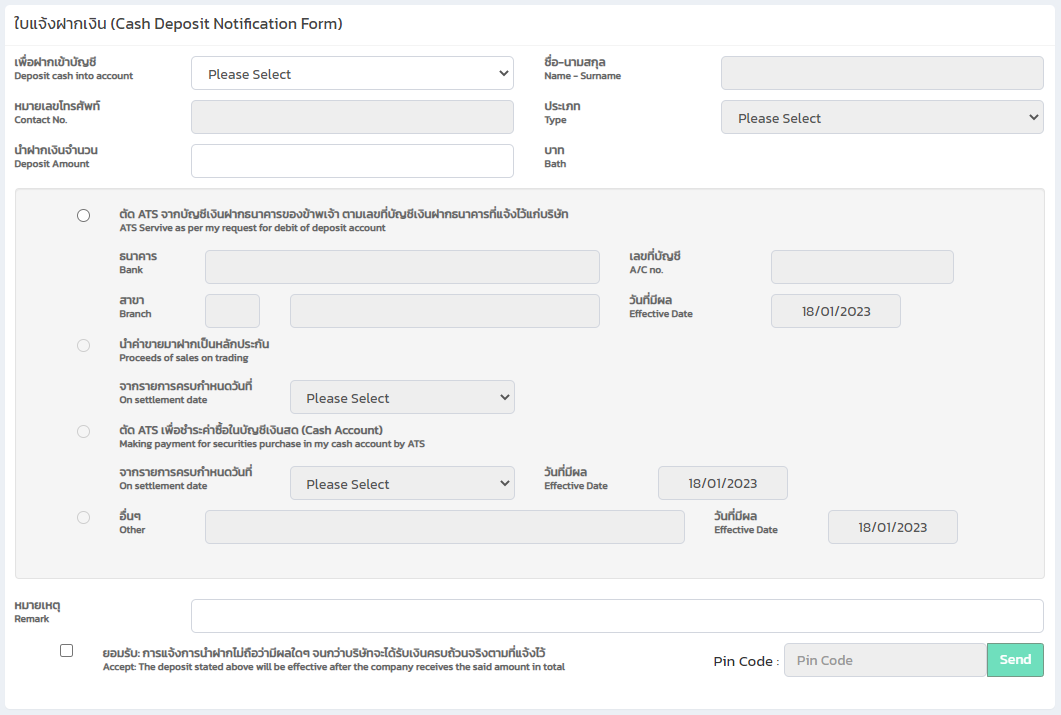Check the Accept deposit terms checkbox

(x=66, y=650)
